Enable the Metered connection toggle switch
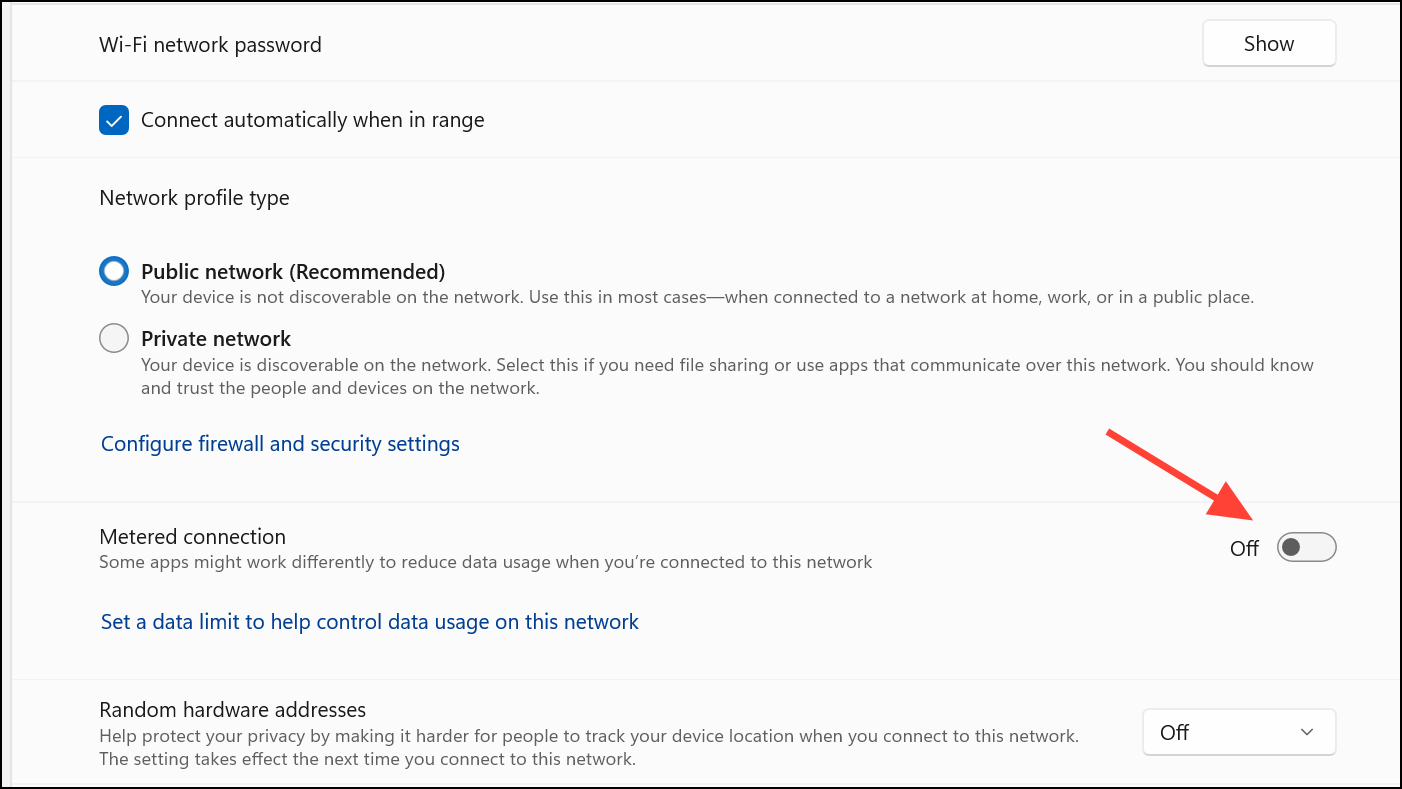Screen dimensions: 1402x789 [1306, 548]
